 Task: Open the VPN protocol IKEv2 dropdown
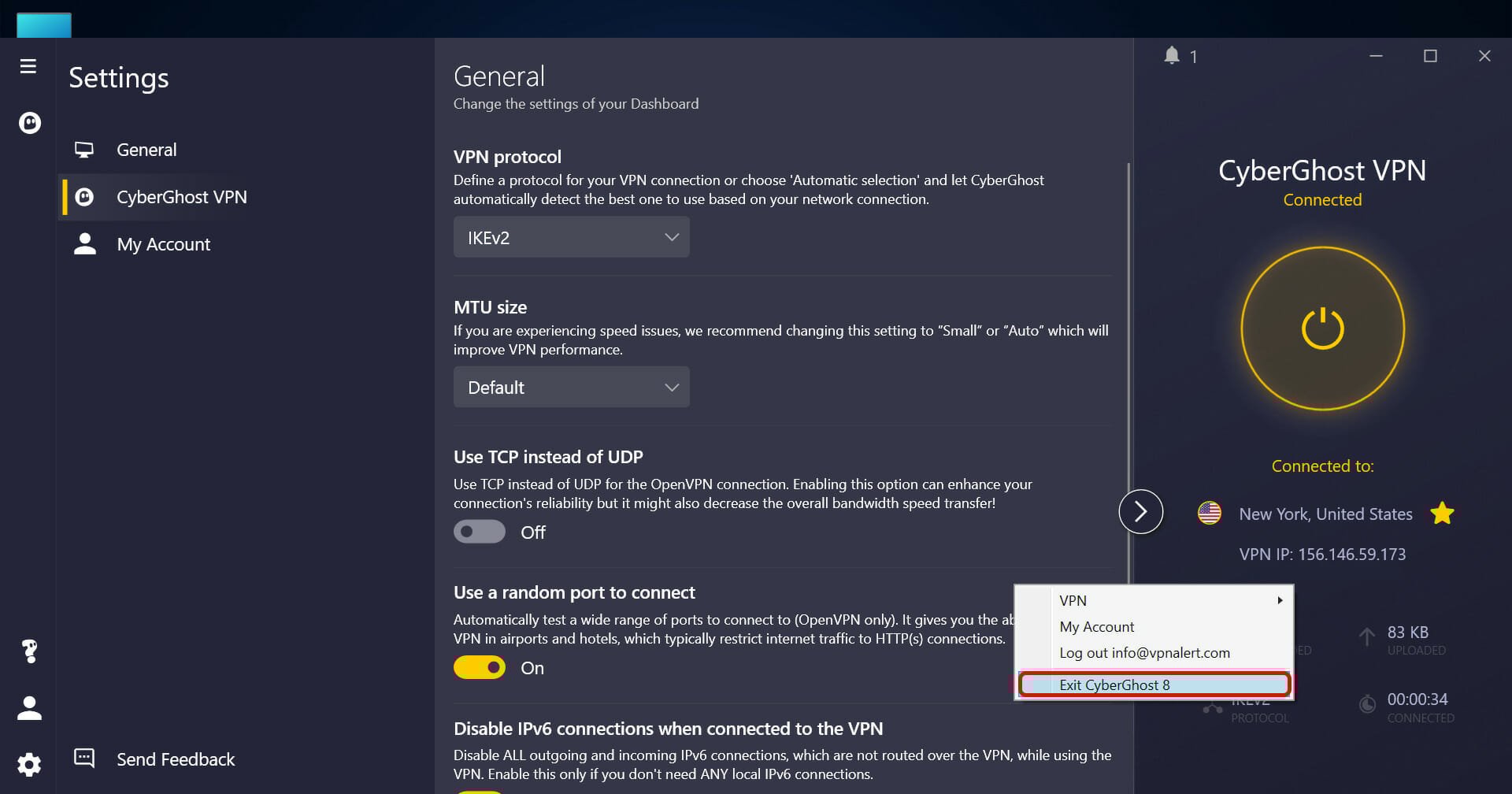[572, 237]
